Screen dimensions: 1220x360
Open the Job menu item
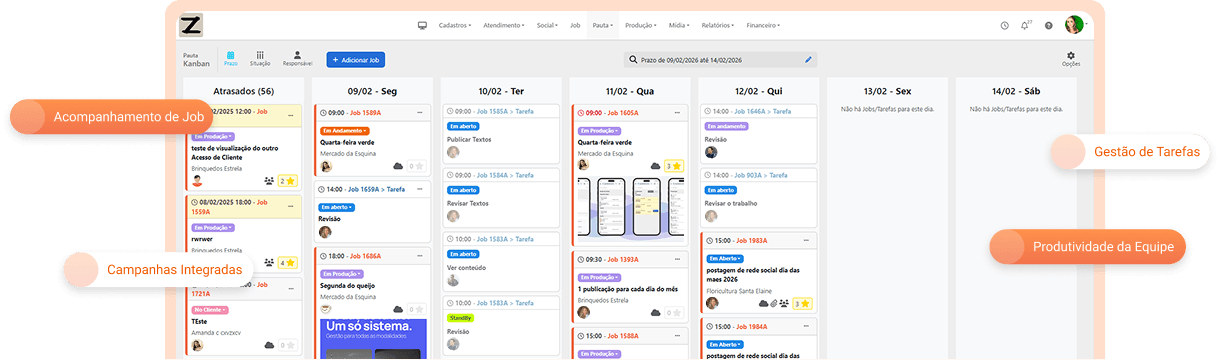pos(575,25)
